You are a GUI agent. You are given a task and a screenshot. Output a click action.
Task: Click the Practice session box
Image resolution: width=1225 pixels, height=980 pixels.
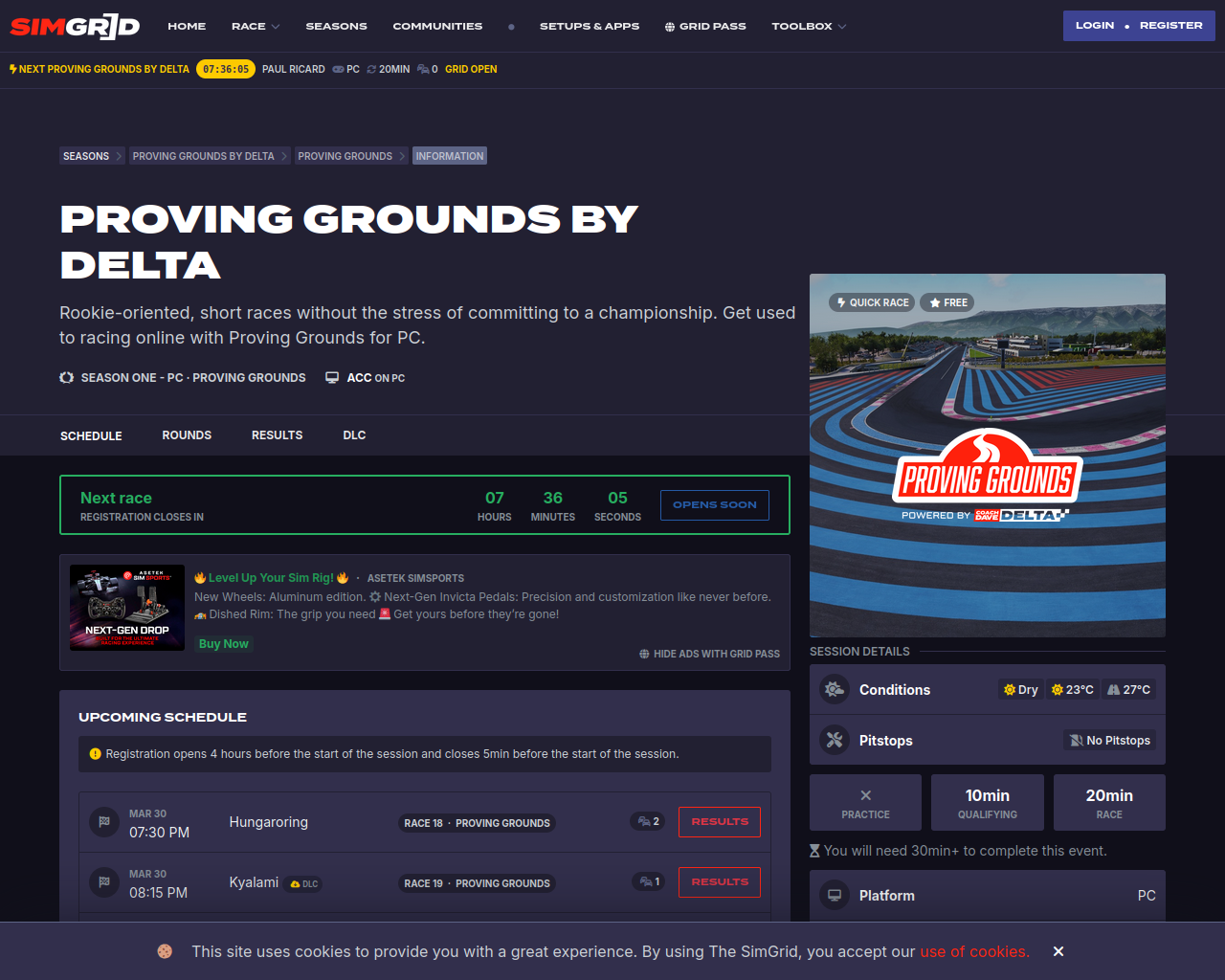coord(865,802)
